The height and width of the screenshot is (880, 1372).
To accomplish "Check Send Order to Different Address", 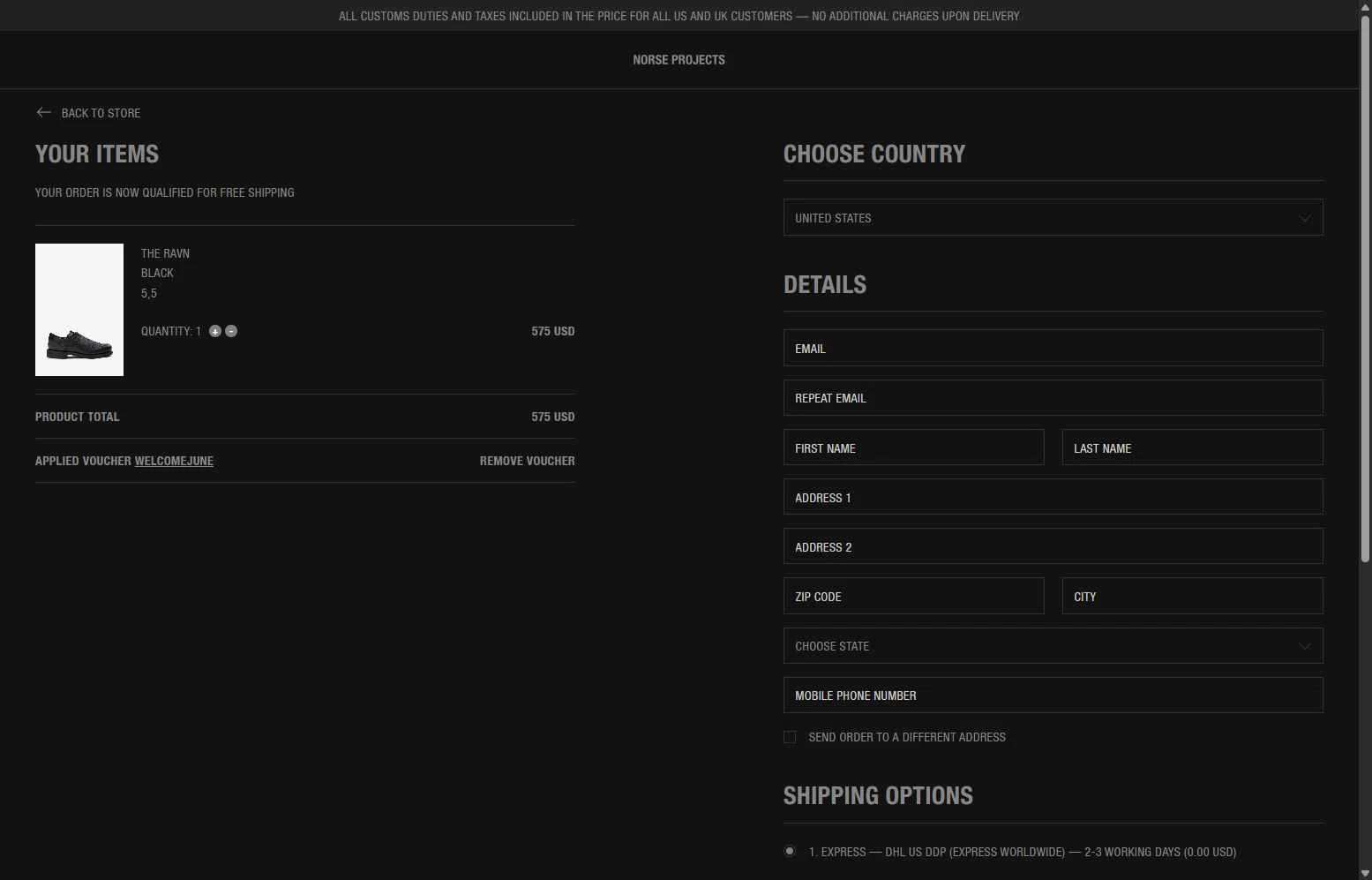I will tap(790, 737).
